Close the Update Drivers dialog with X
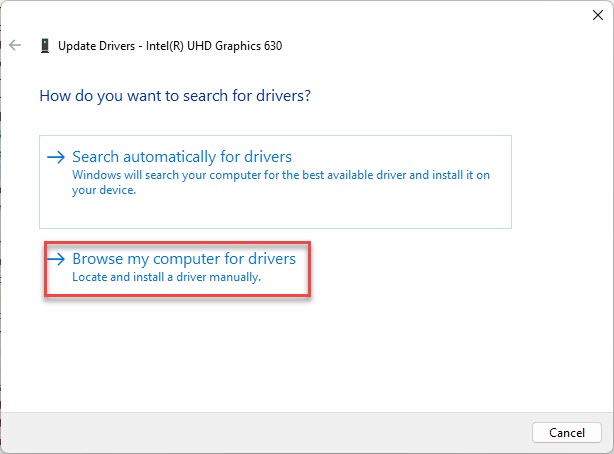The image size is (614, 454). (x=598, y=15)
